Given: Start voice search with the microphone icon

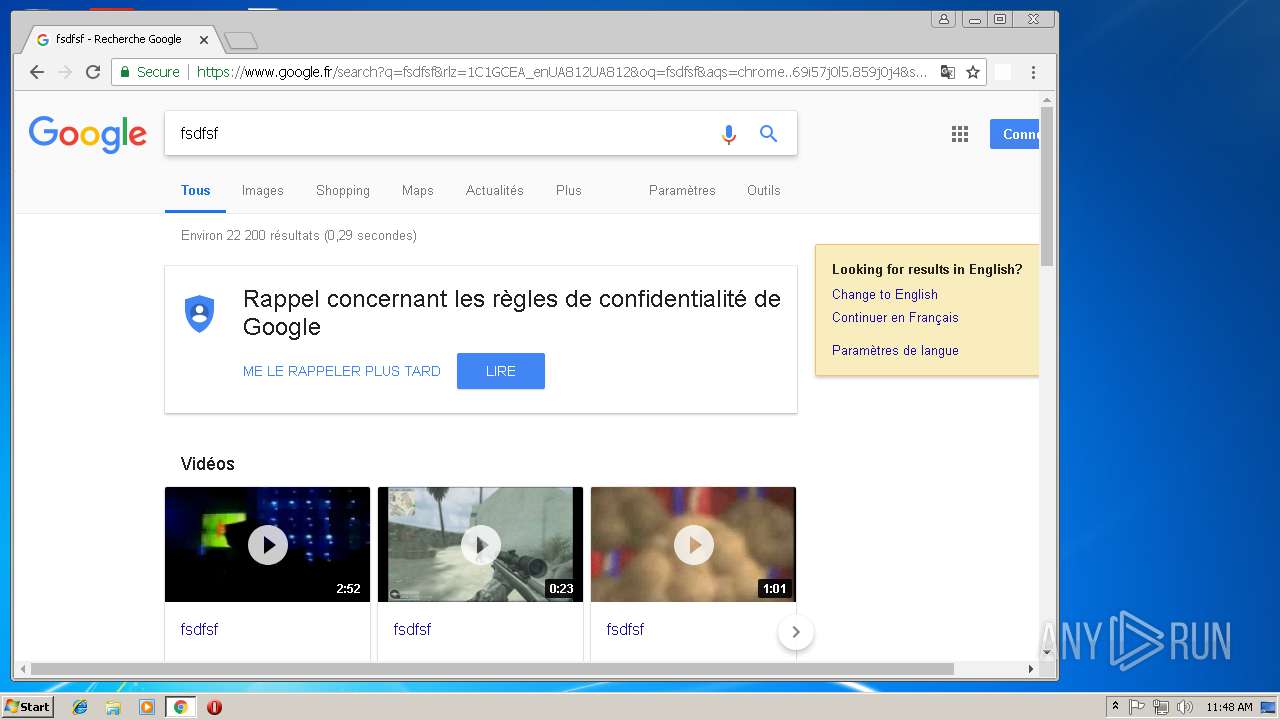Looking at the screenshot, I should (x=729, y=134).
